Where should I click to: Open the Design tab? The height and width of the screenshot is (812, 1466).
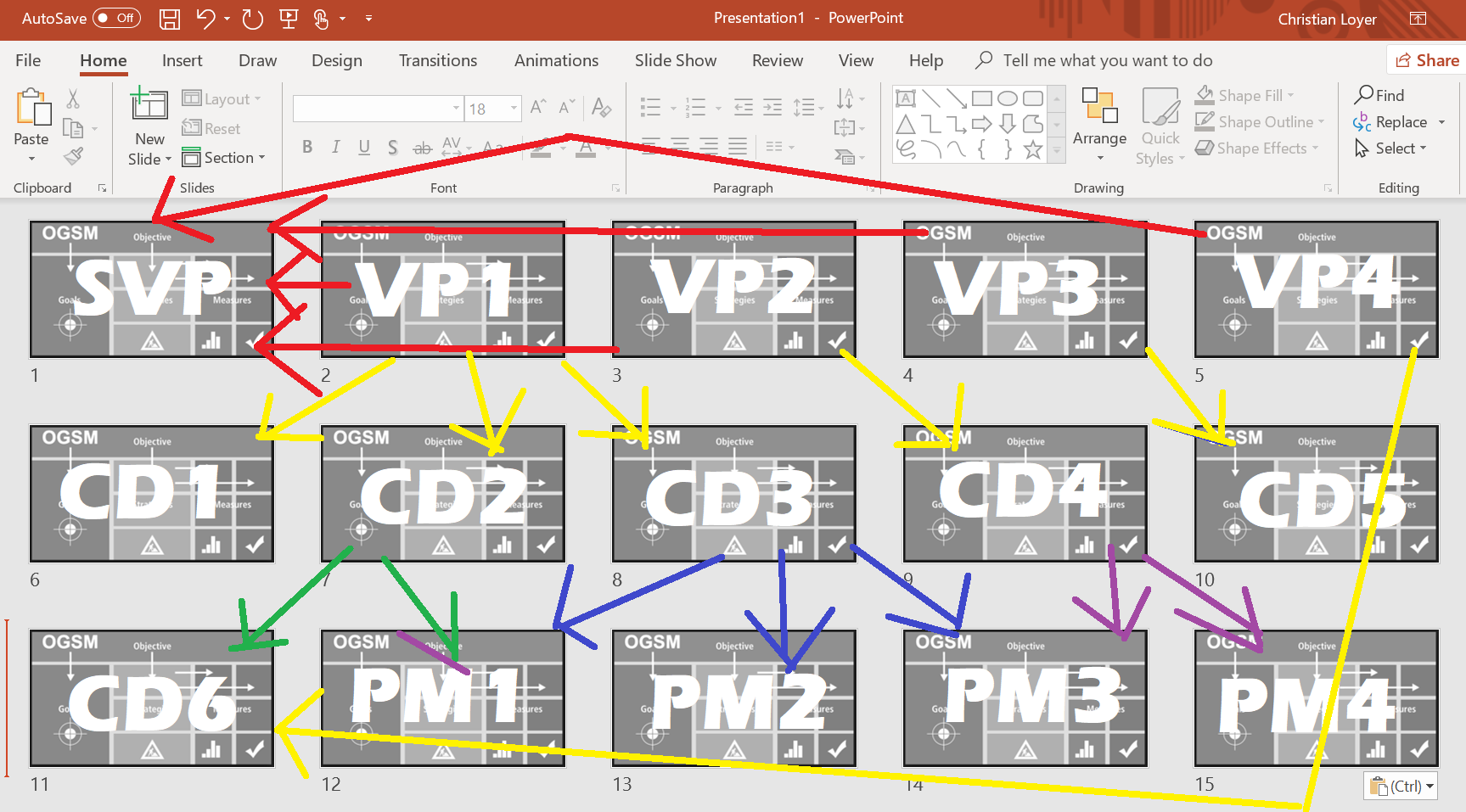tap(337, 60)
